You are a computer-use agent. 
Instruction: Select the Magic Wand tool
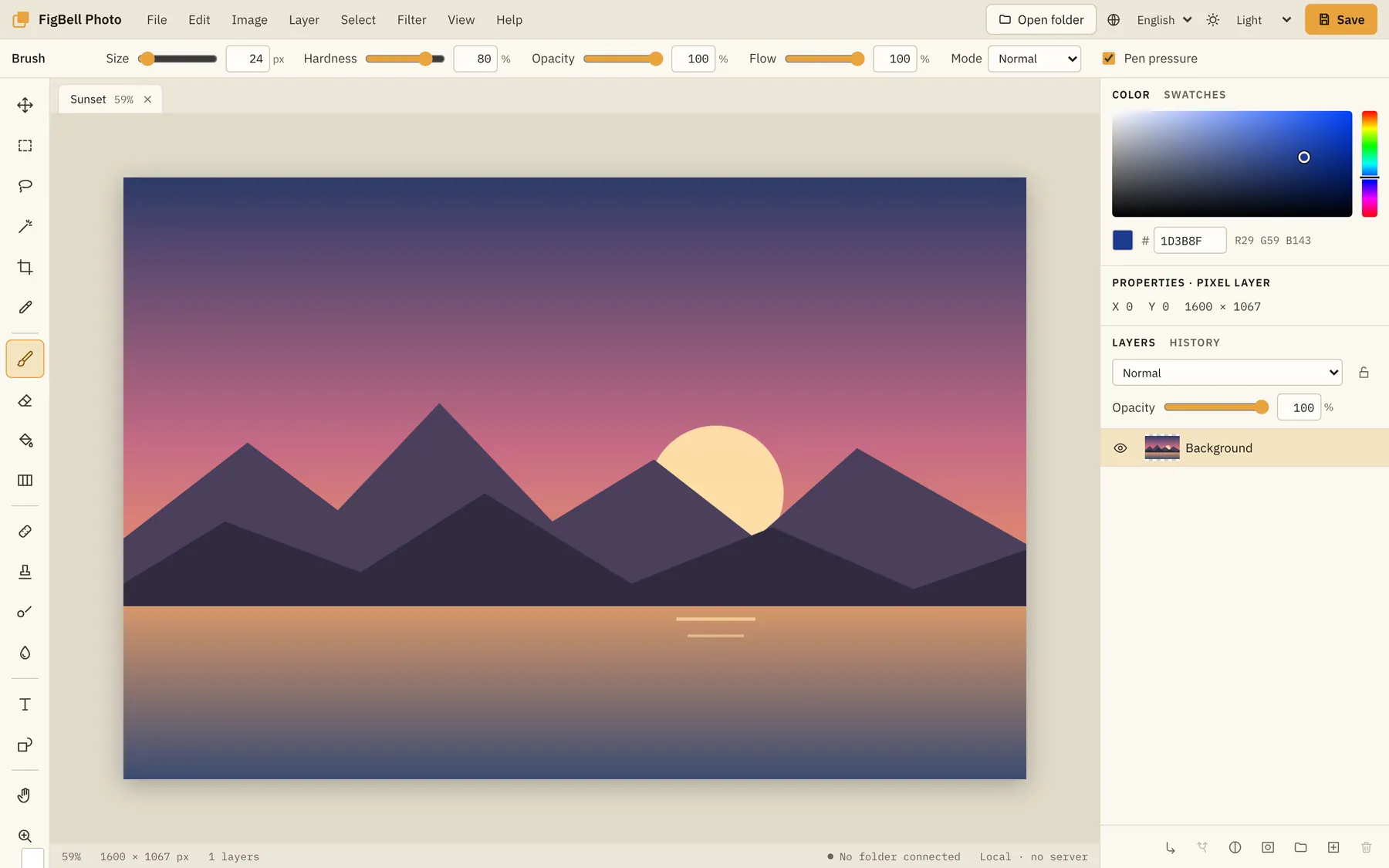pyautogui.click(x=25, y=227)
